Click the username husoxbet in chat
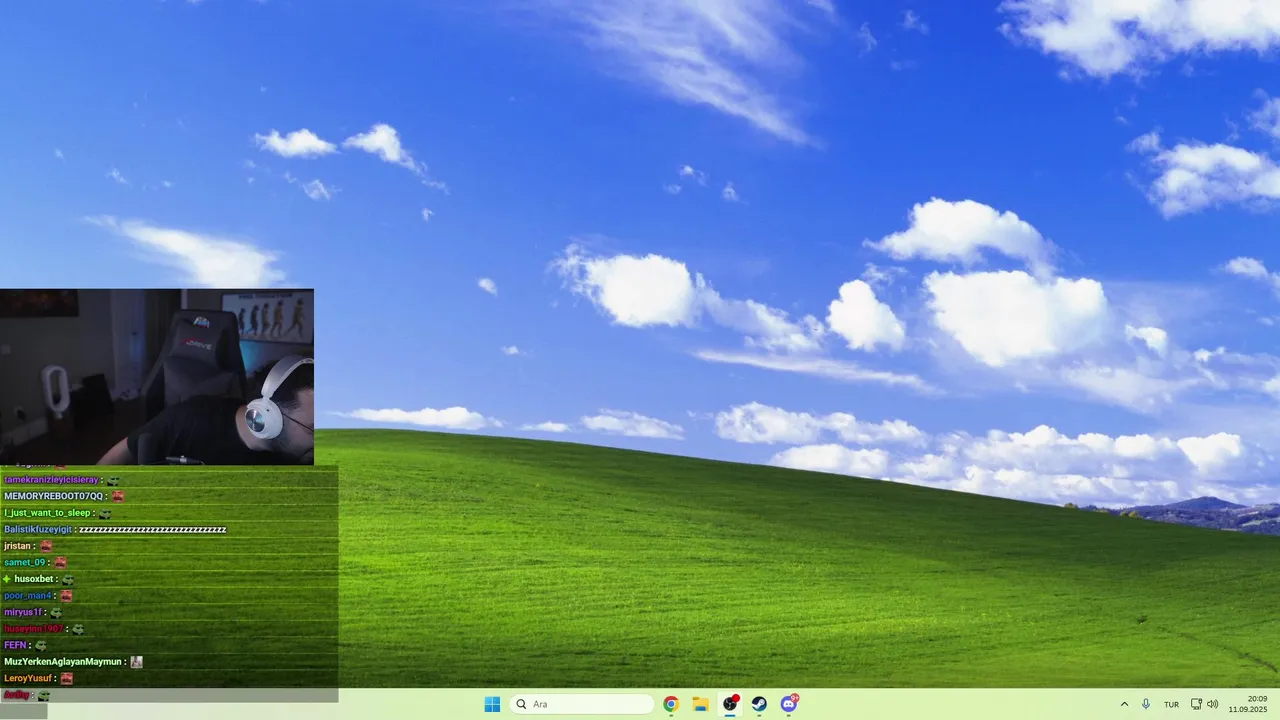 point(34,579)
